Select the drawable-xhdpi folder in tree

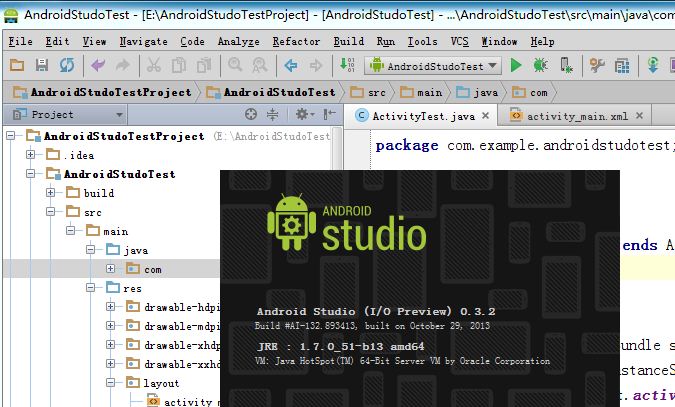point(182,345)
